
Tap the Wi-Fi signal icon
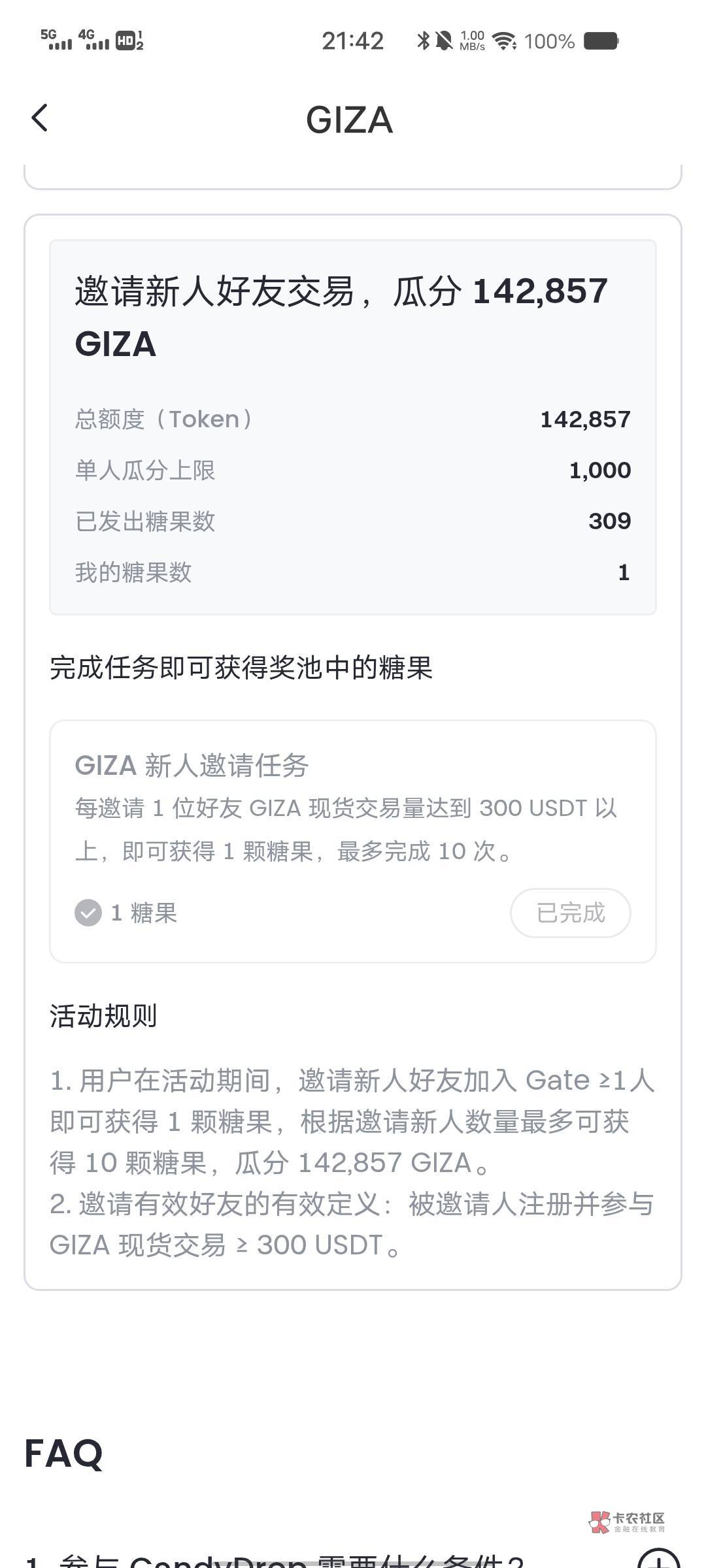pyautogui.click(x=504, y=41)
